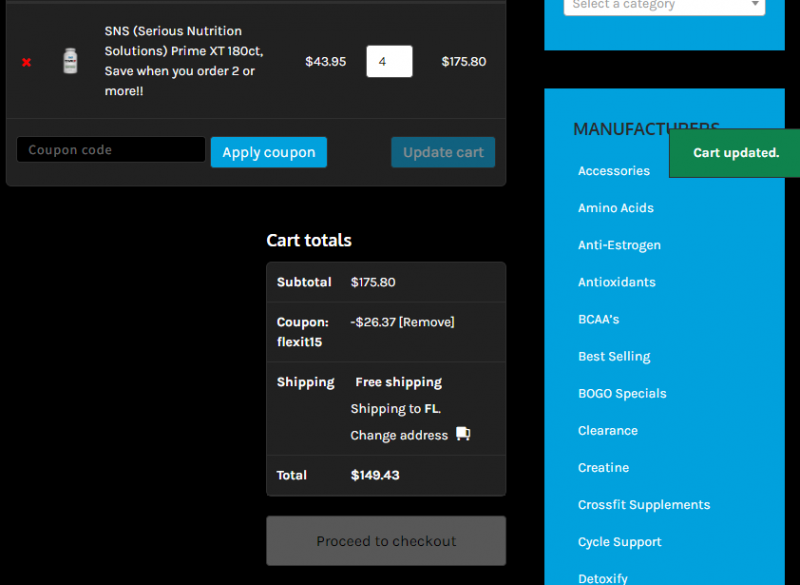This screenshot has height=585, width=800.
Task: Visit the Clearance category
Action: 608,431
